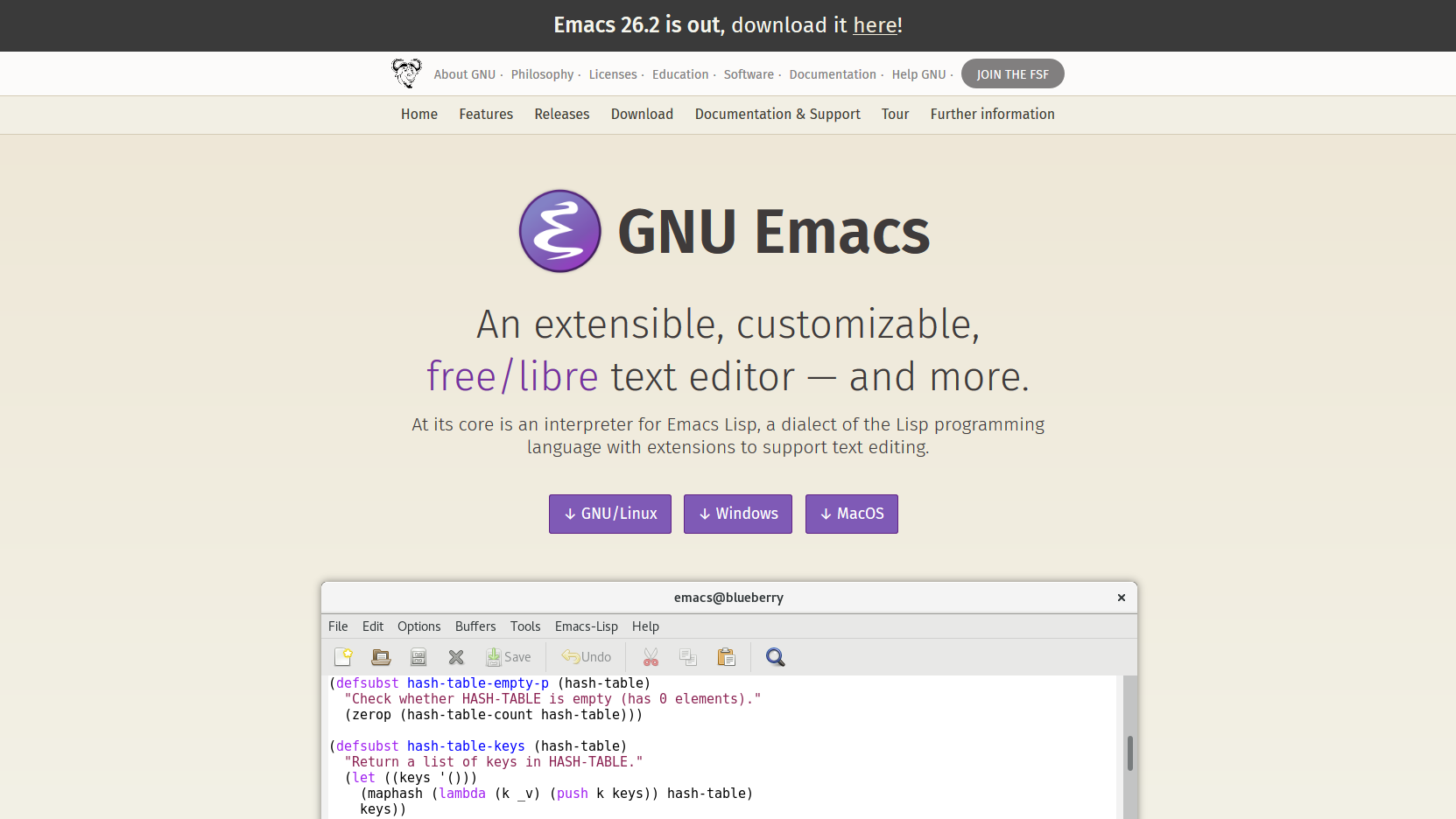Go to Documentation & Support
1456x819 pixels.
pos(777,115)
